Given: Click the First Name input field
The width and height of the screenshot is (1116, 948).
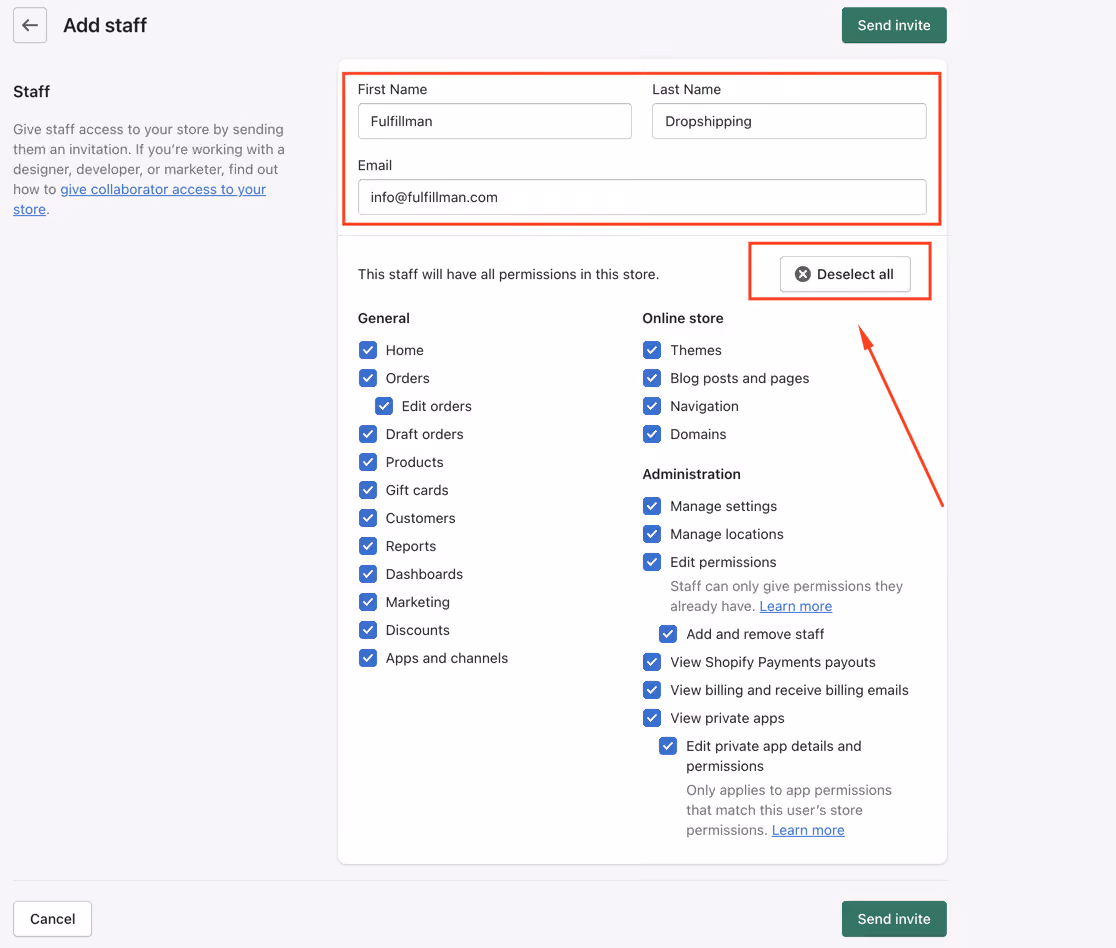Looking at the screenshot, I should pos(495,121).
